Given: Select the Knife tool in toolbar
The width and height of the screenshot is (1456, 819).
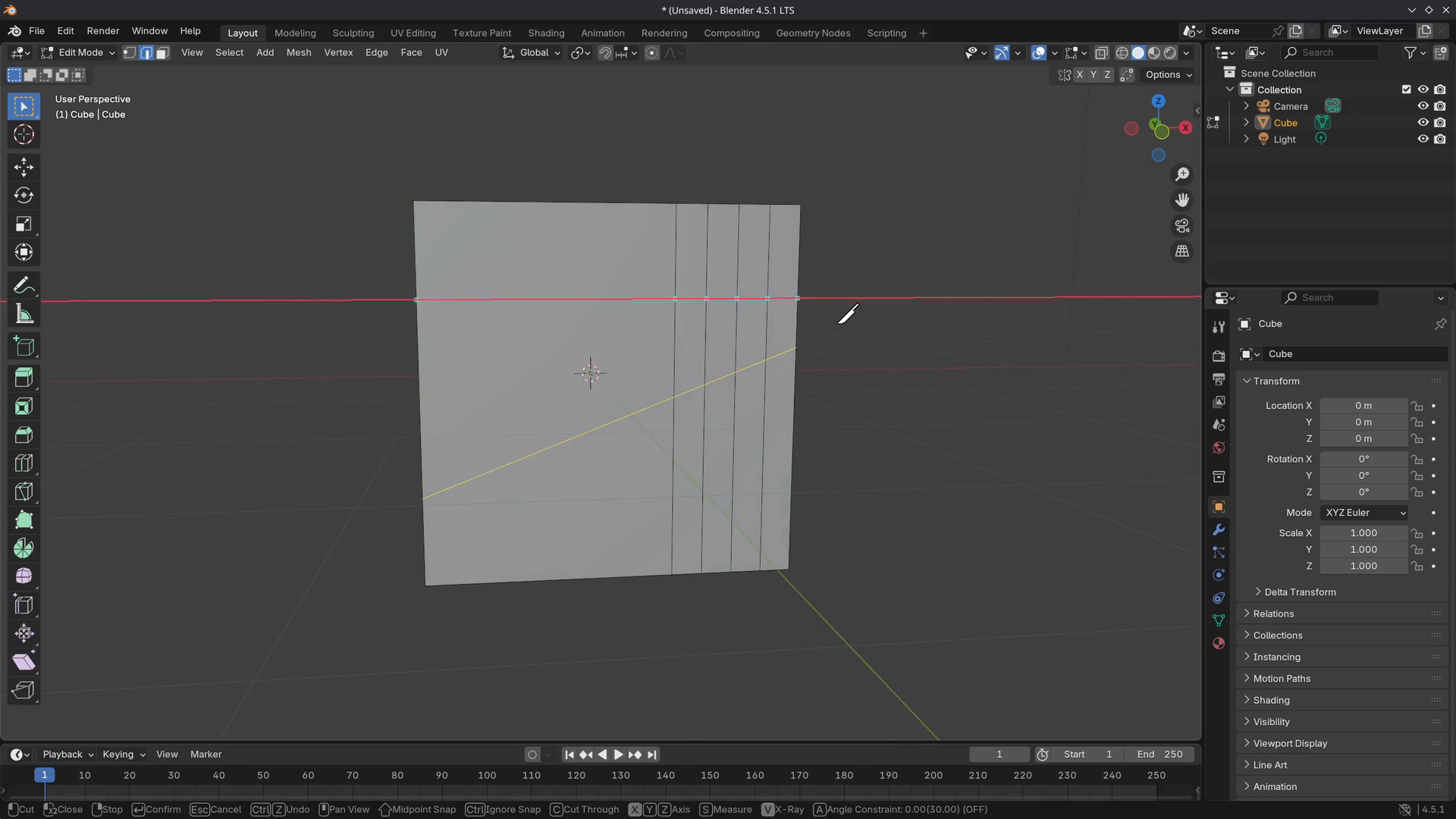Looking at the screenshot, I should [x=24, y=491].
